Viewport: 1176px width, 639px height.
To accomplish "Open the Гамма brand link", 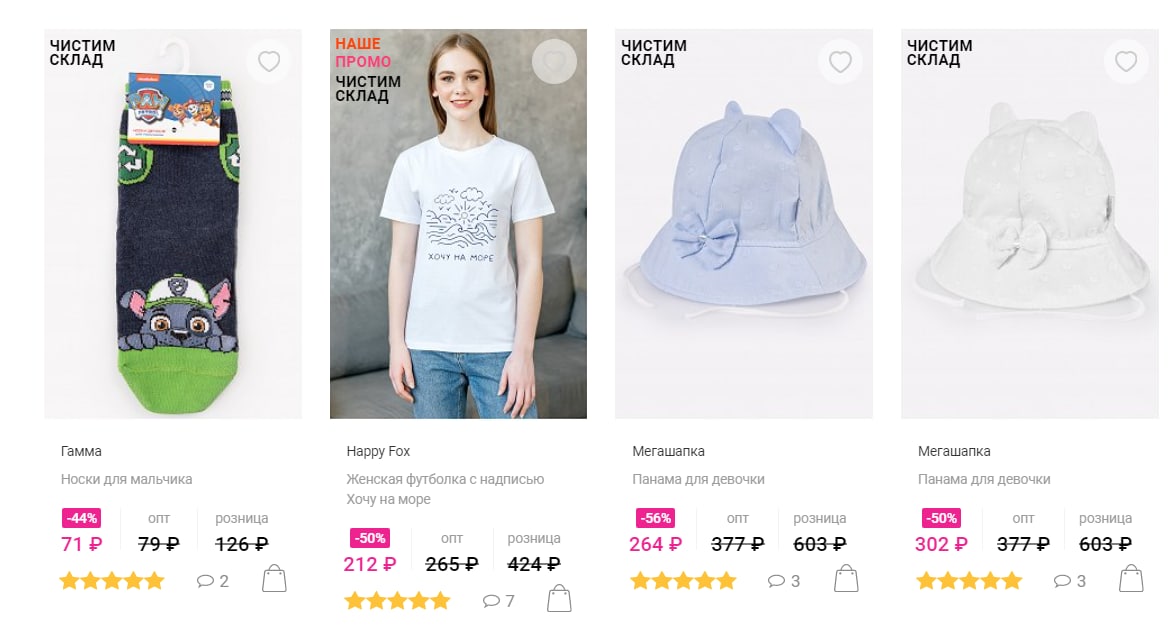I will 81,452.
